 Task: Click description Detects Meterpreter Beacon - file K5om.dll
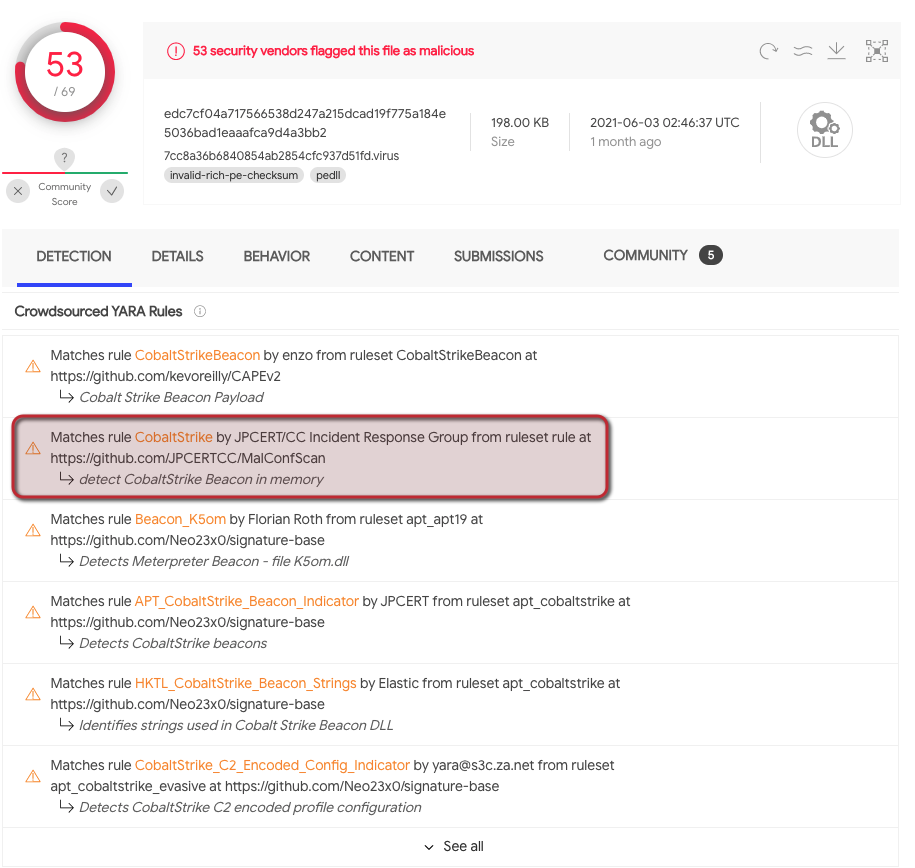point(214,562)
